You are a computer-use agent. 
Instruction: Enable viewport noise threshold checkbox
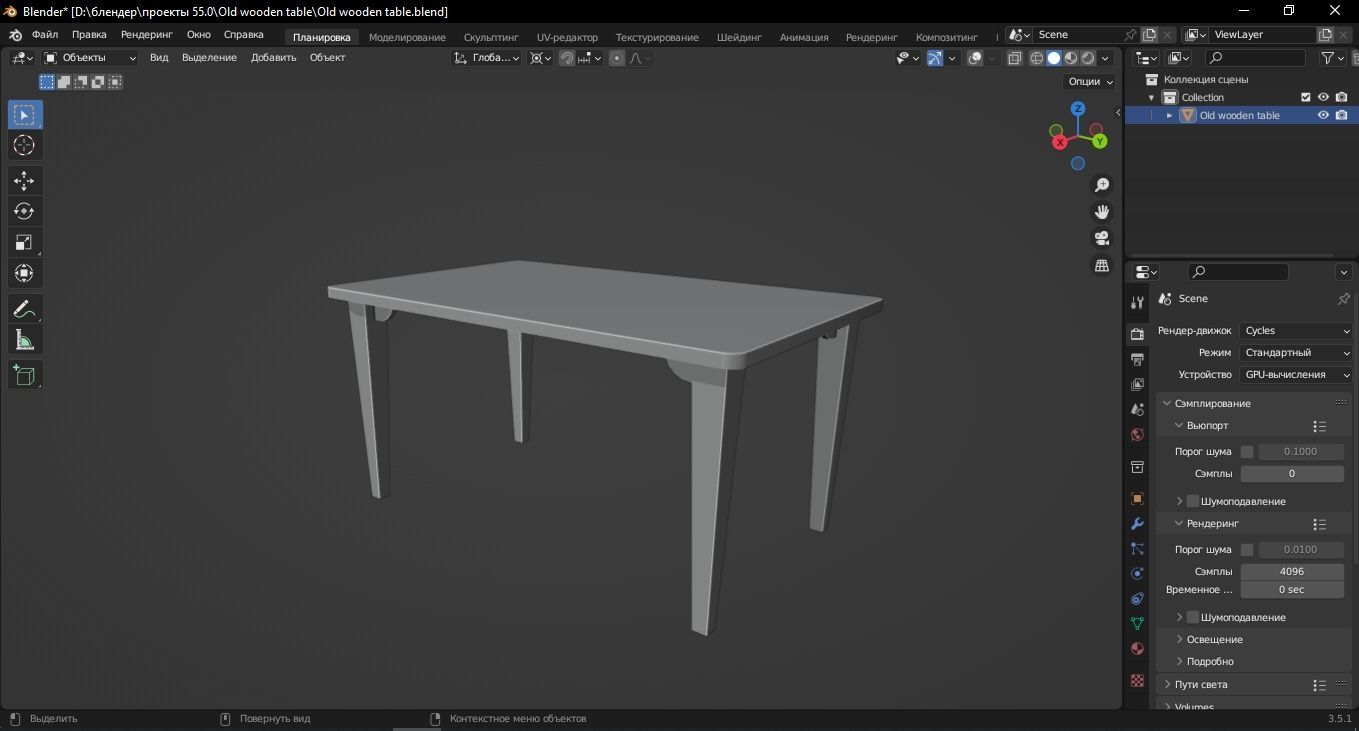click(1247, 452)
